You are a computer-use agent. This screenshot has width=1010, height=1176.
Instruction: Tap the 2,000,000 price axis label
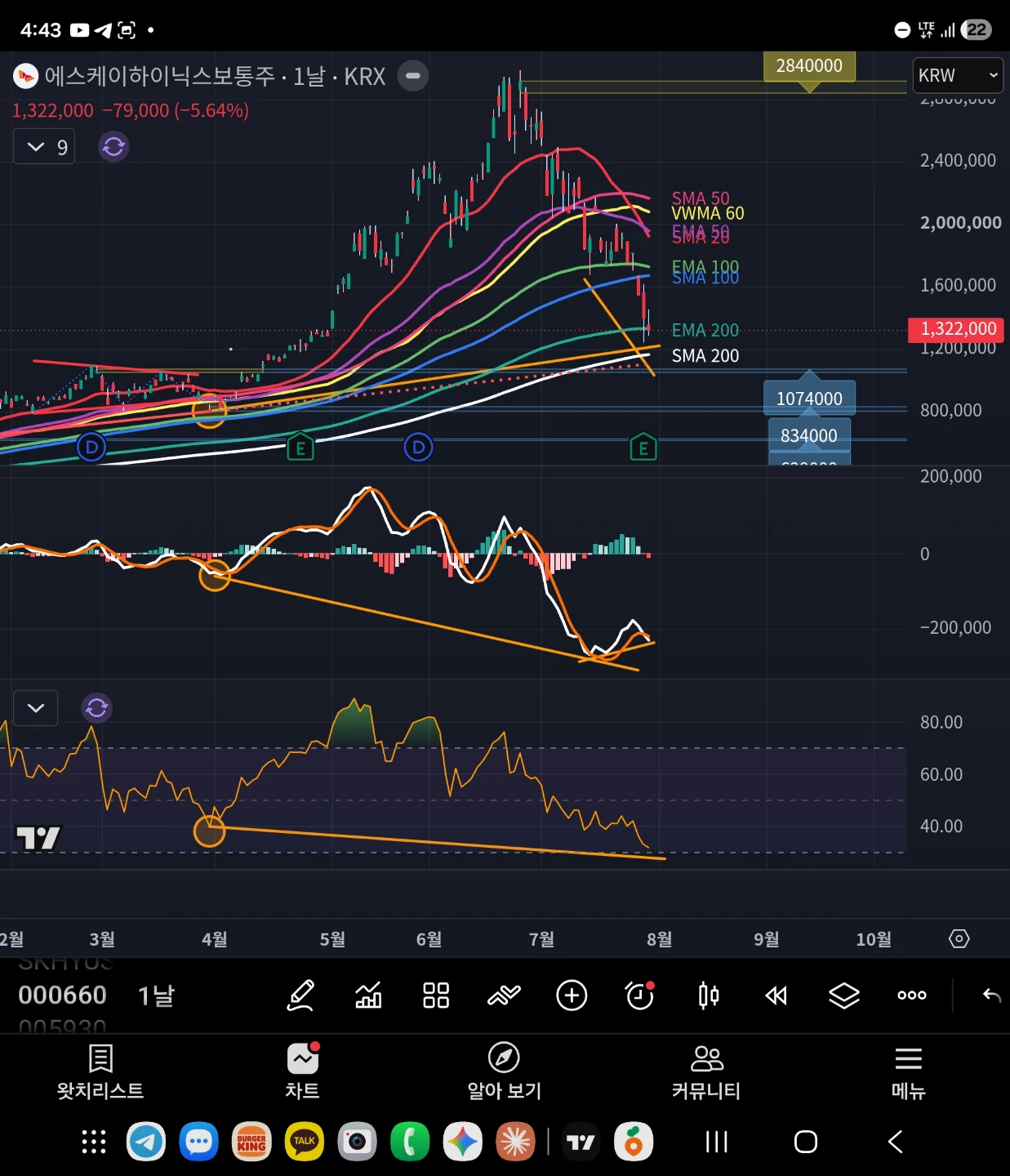click(960, 222)
